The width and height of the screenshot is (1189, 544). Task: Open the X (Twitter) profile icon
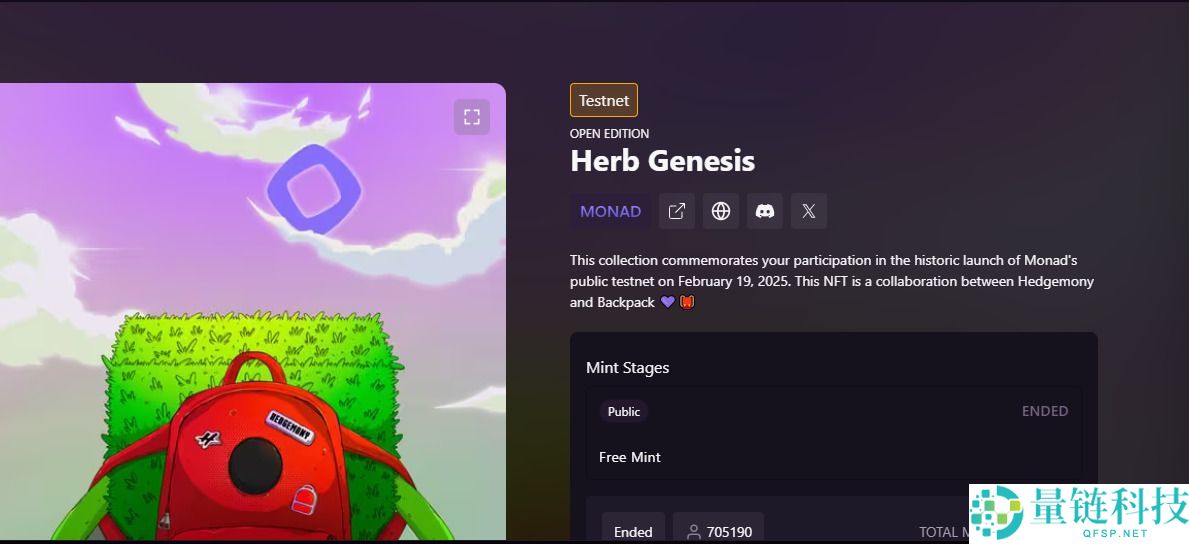coord(808,211)
